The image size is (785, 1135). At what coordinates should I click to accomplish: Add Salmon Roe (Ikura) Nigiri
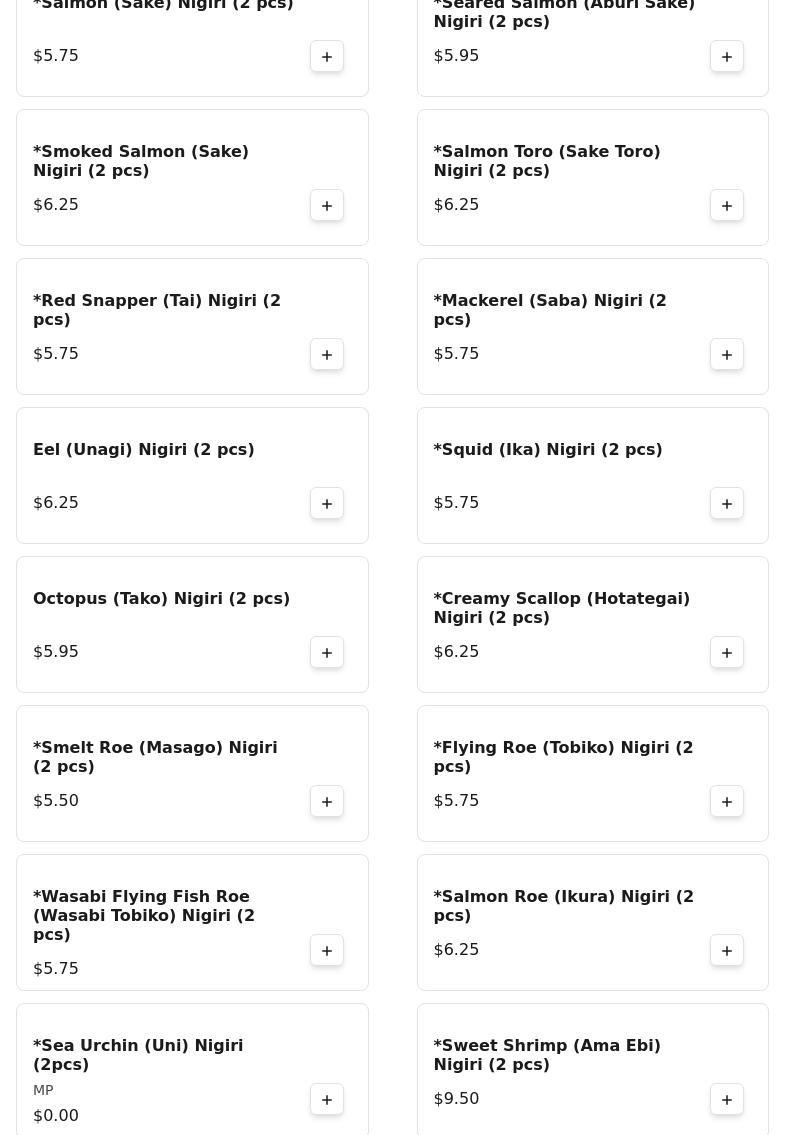coord(726,951)
